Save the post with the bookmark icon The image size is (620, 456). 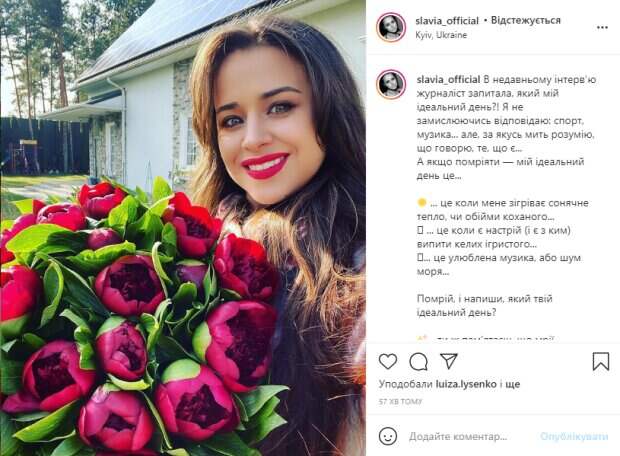[601, 361]
